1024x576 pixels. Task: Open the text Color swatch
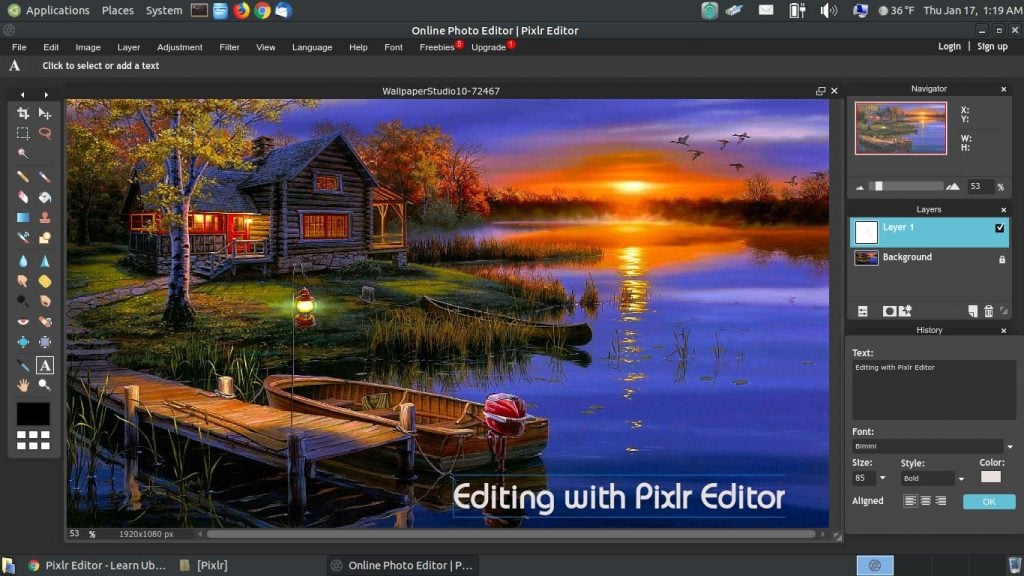pyautogui.click(x=990, y=477)
